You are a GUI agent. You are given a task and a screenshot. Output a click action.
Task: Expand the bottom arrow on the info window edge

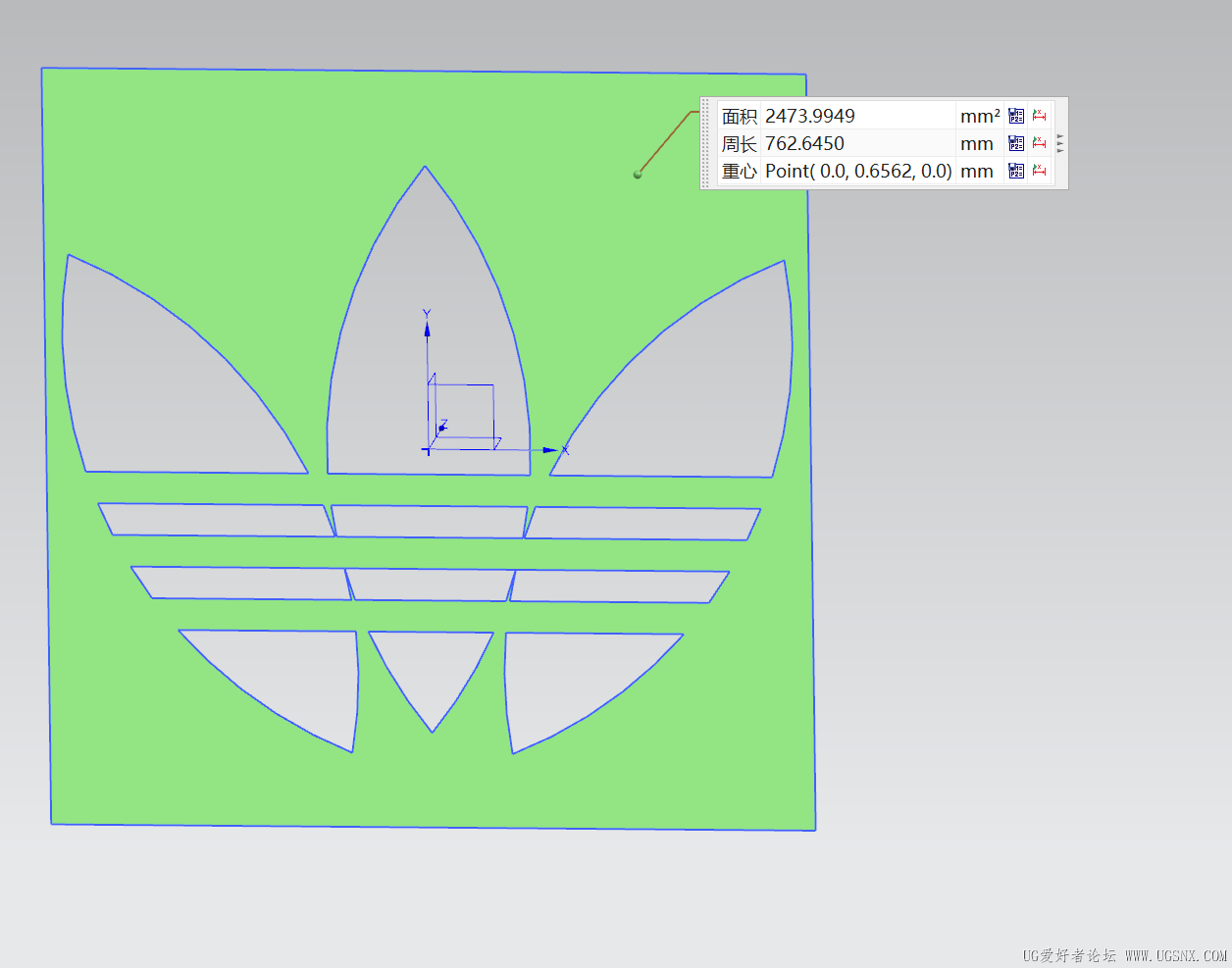pos(1059,150)
